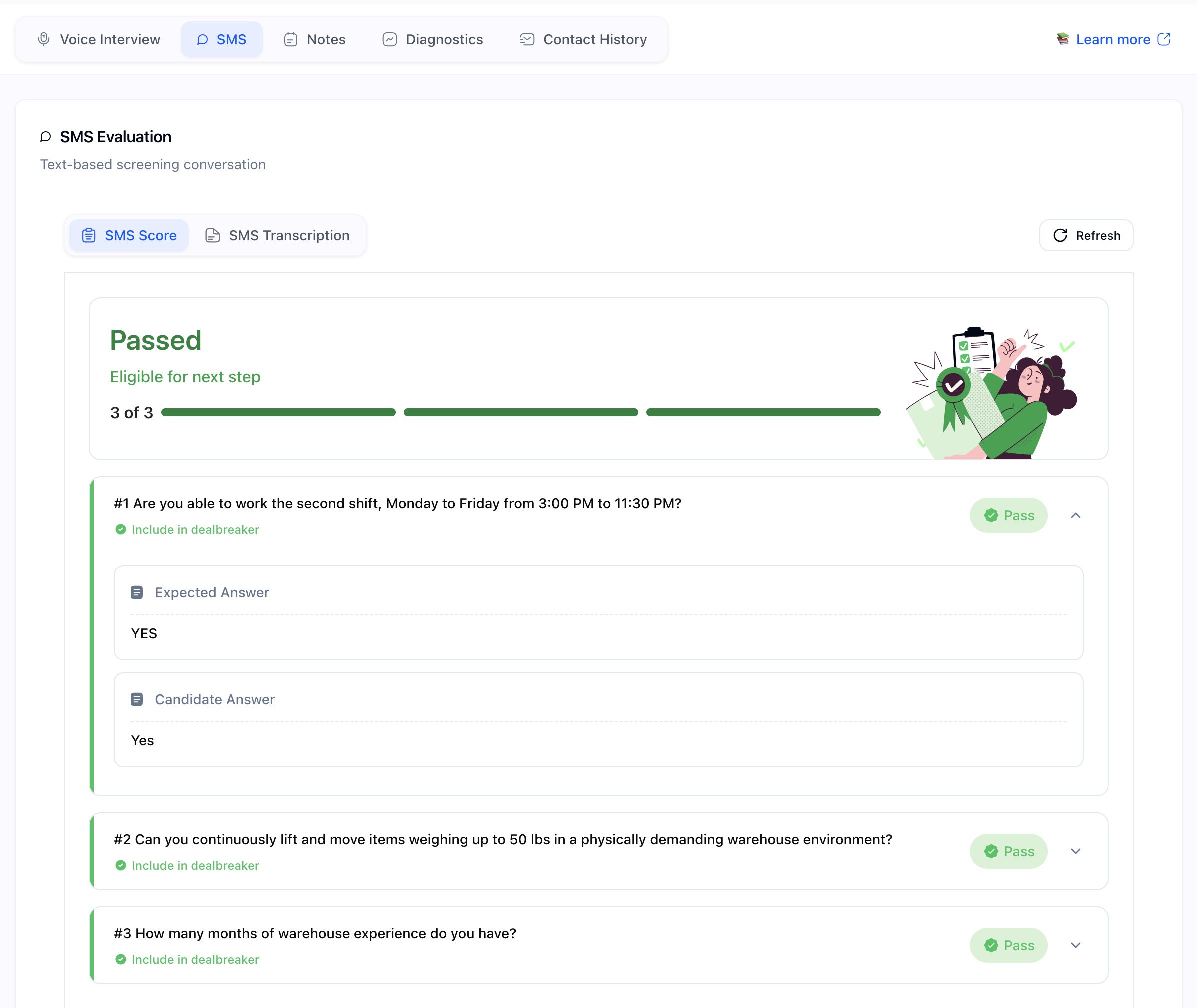
Task: Click the Diagnostics chart icon
Action: pos(389,39)
